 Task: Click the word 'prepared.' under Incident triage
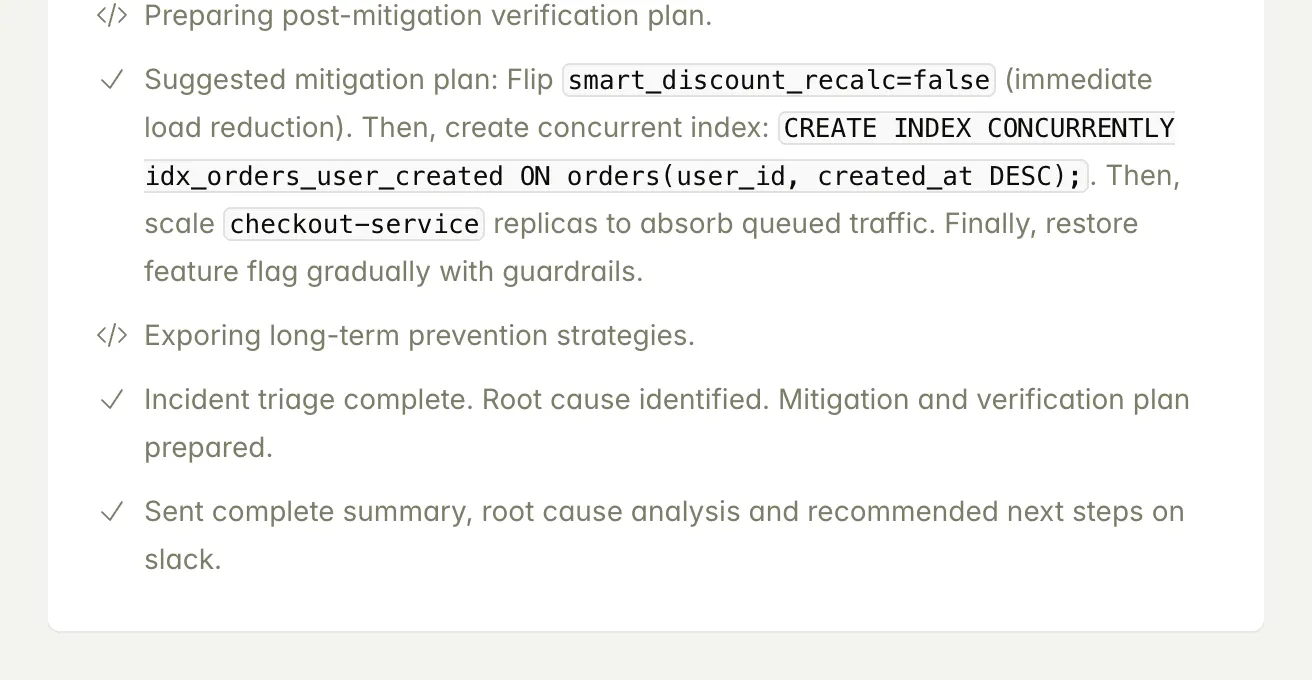(x=208, y=448)
